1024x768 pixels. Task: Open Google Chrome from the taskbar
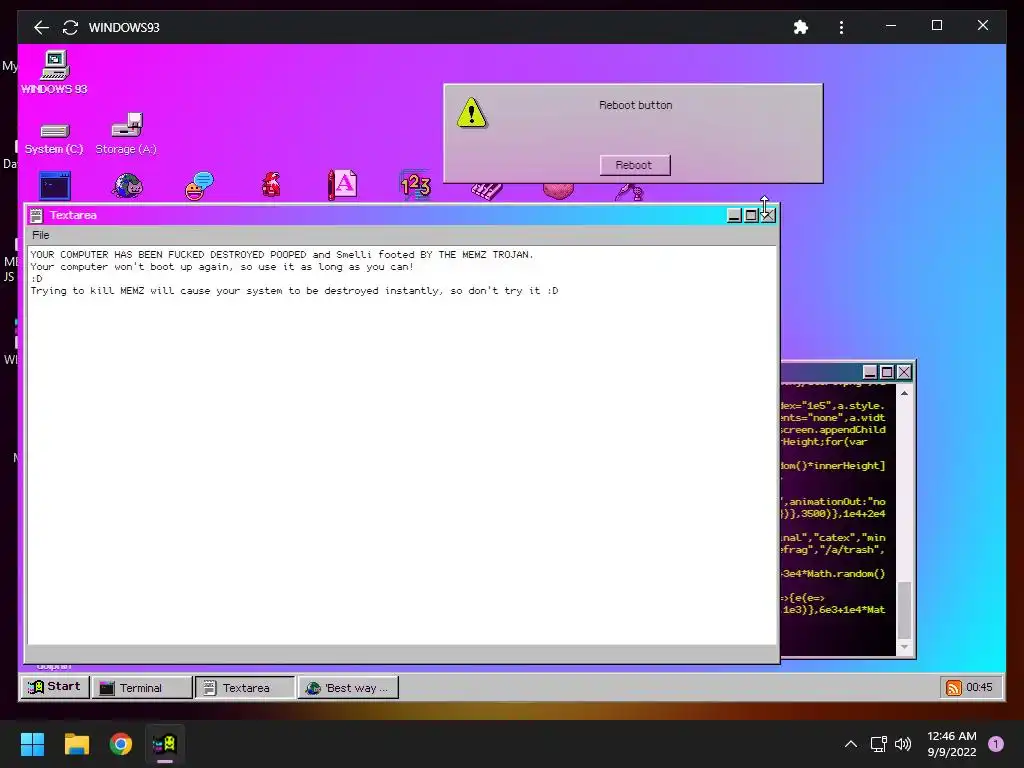click(121, 744)
